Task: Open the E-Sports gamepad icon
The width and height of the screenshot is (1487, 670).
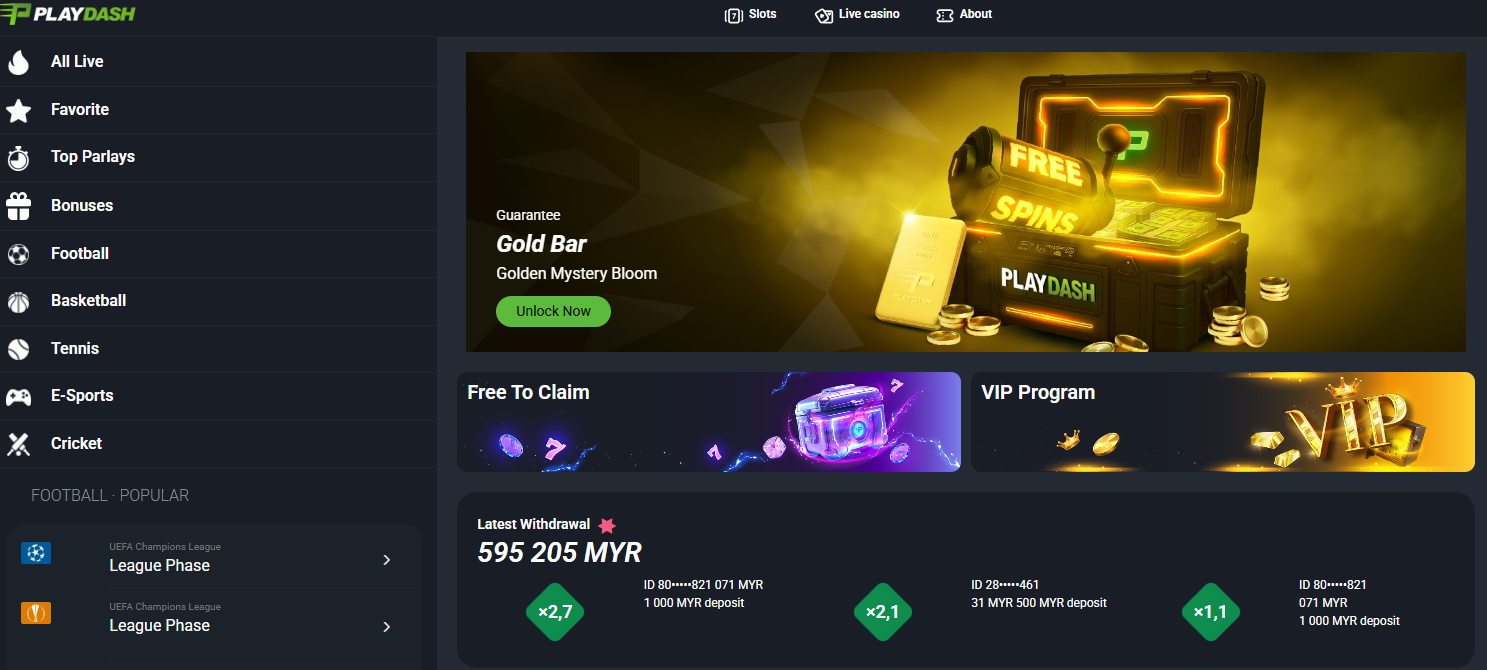Action: point(18,396)
